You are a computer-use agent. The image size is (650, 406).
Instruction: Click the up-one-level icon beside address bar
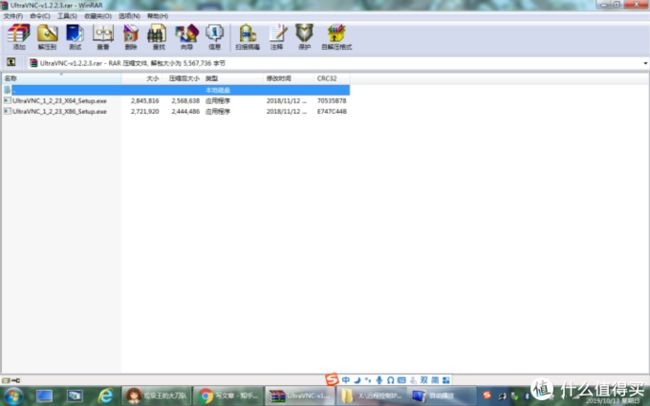[11, 63]
